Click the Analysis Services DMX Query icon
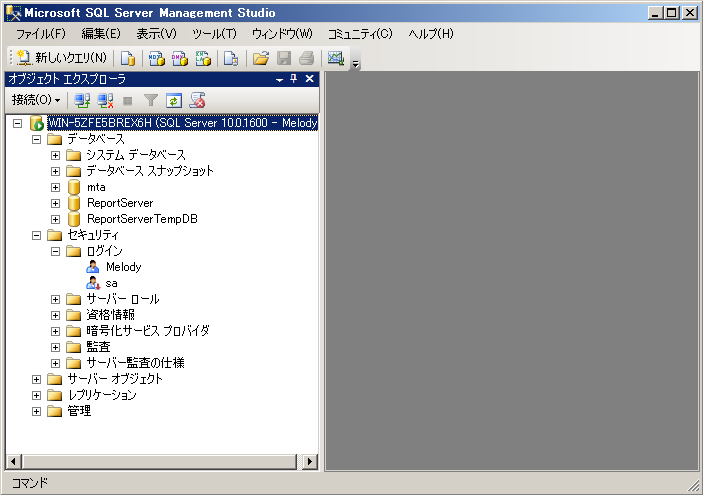The width and height of the screenshot is (703, 495). click(180, 58)
